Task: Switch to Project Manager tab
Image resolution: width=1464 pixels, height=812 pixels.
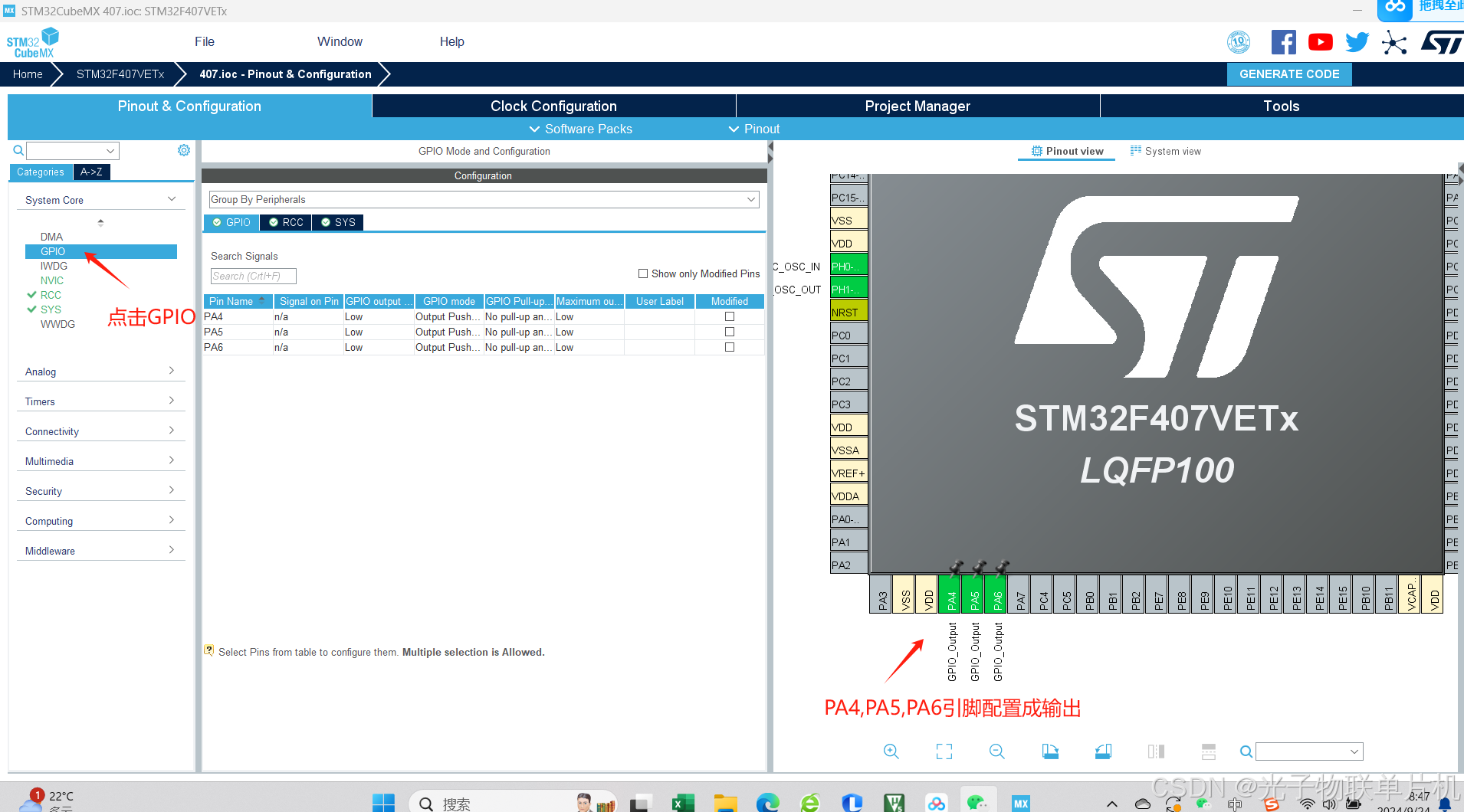Action: click(x=917, y=106)
